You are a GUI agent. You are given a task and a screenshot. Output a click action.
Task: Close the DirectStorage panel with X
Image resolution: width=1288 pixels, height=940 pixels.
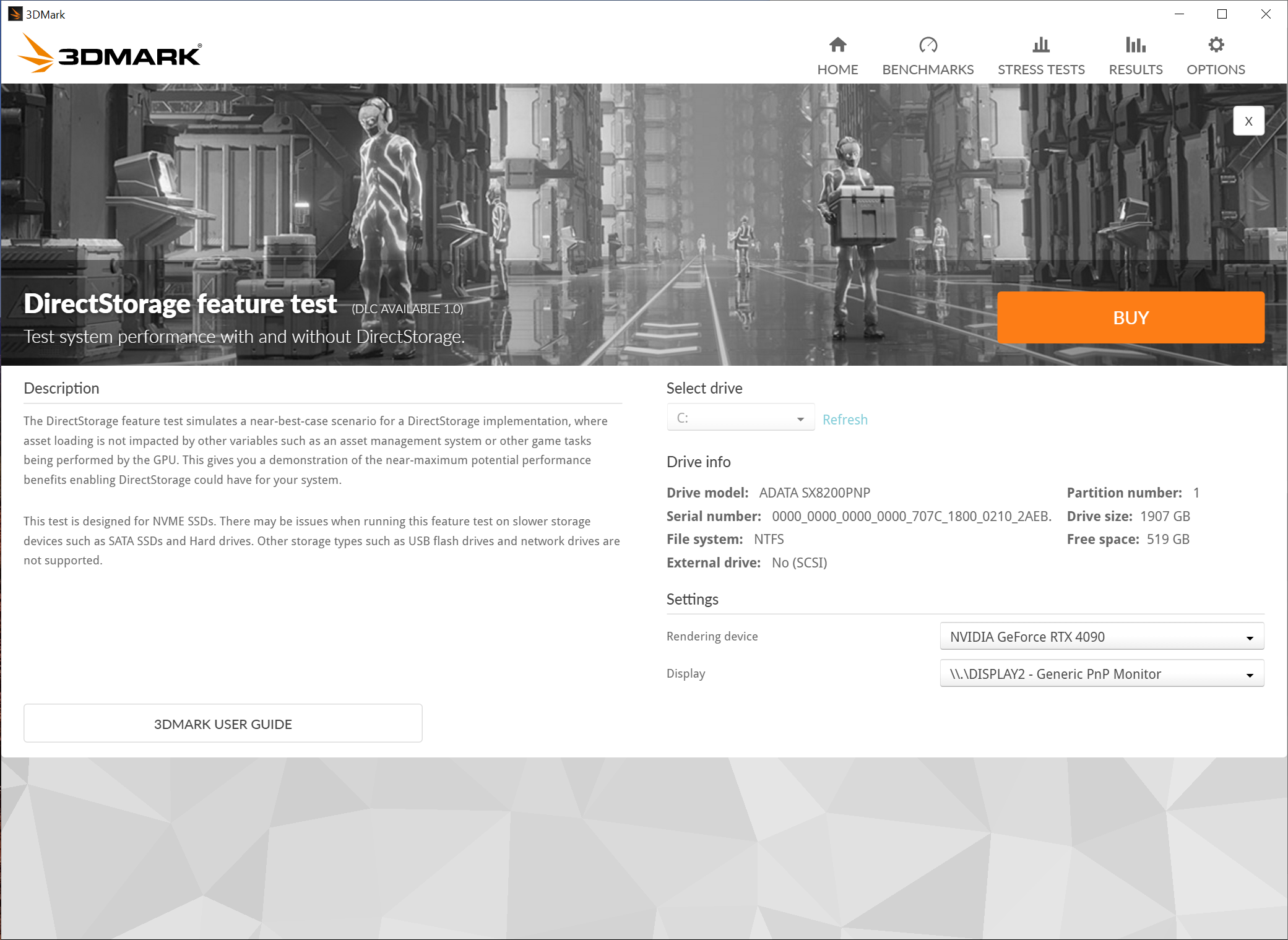tap(1248, 121)
